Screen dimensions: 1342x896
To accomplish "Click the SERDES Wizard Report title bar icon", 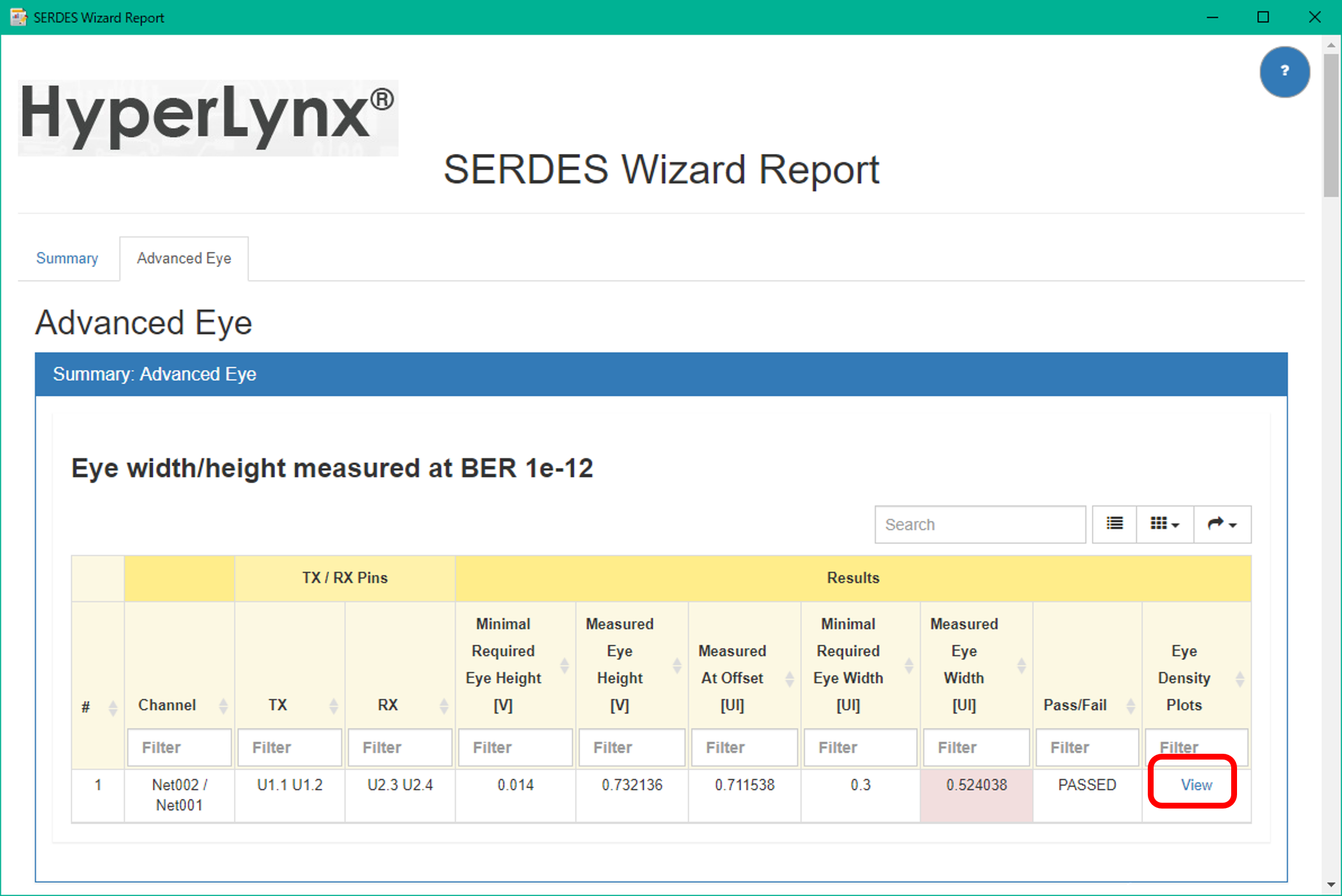I will click(x=18, y=17).
